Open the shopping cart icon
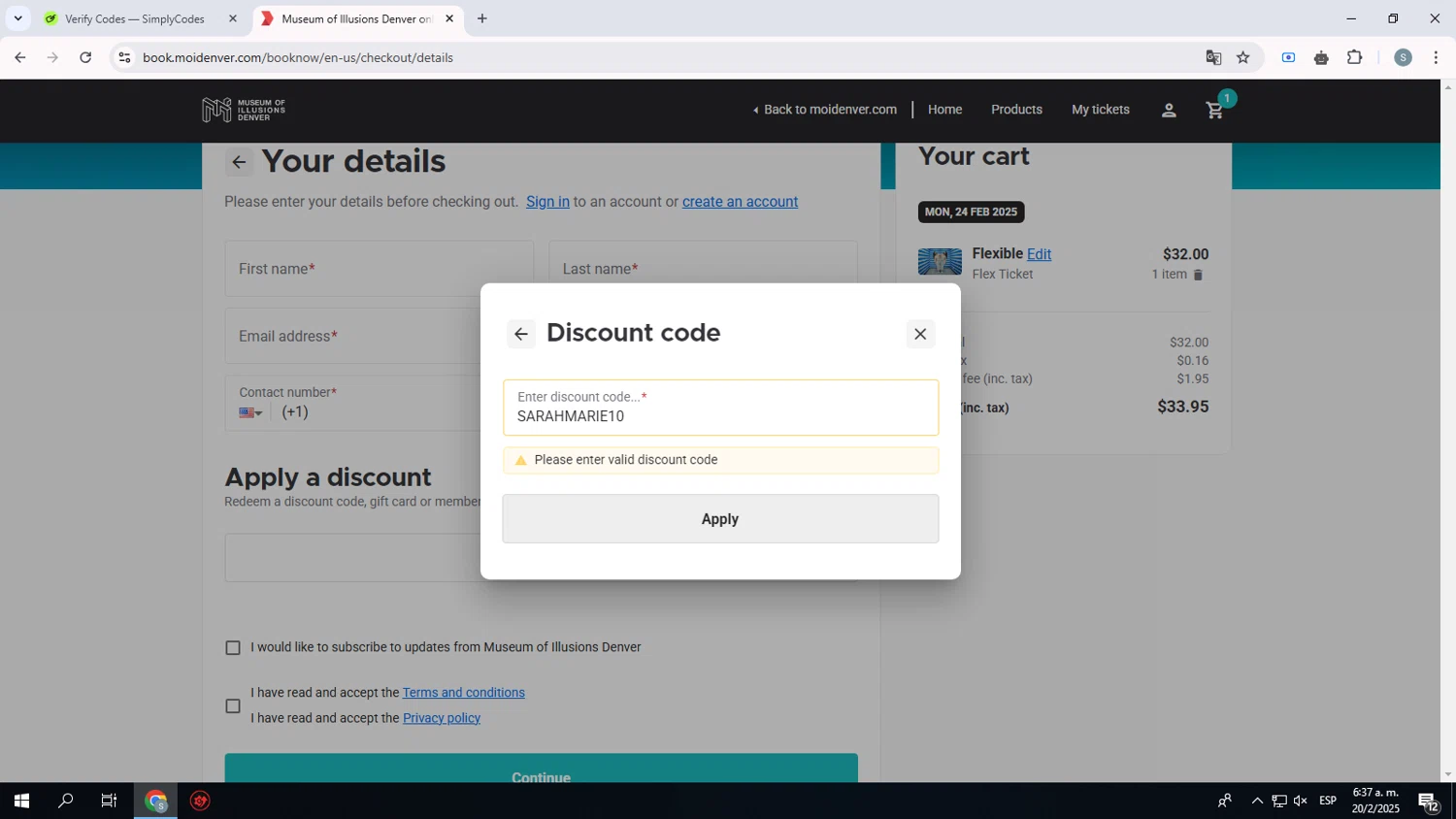The image size is (1456, 819). [x=1214, y=110]
